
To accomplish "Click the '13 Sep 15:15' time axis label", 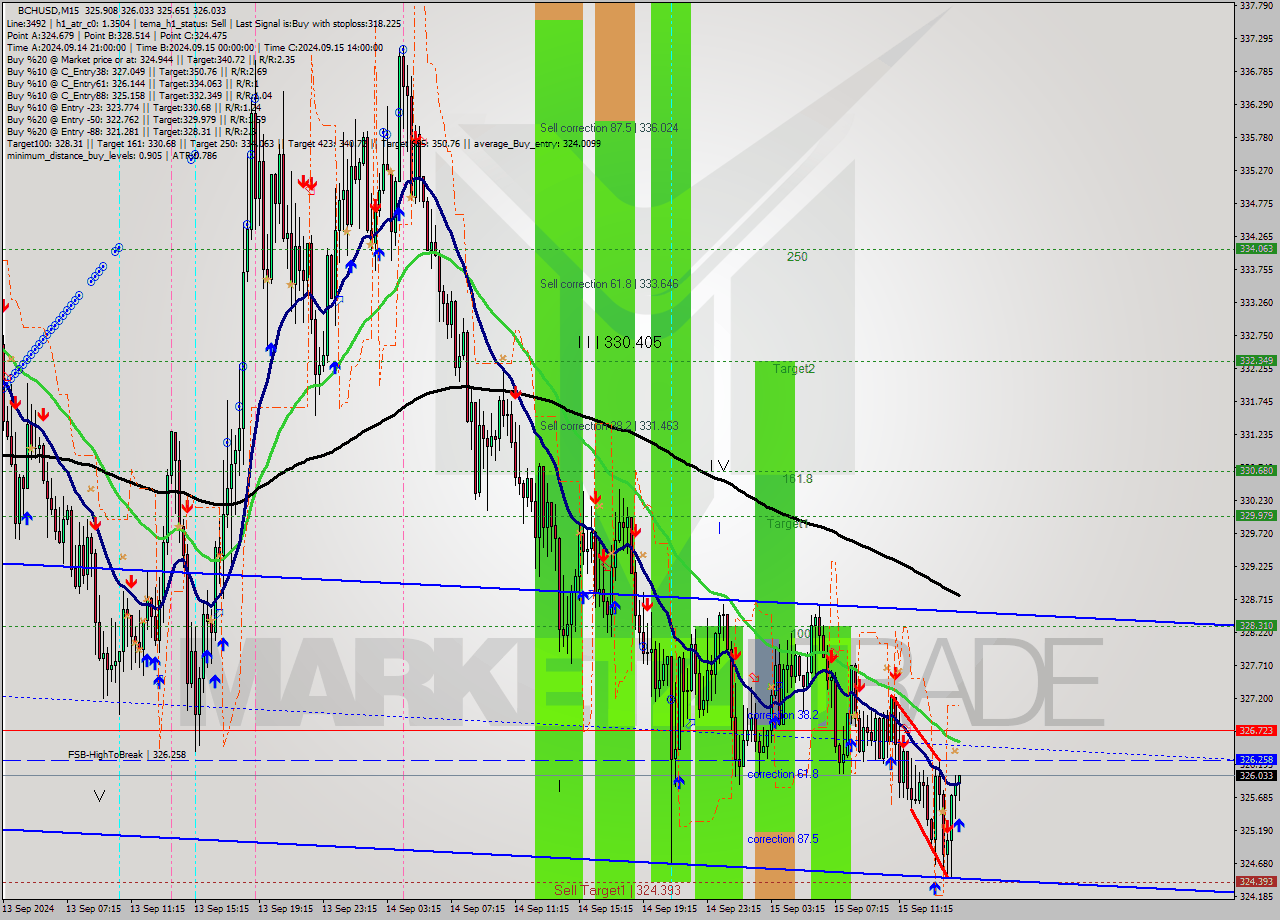I will pos(221,910).
